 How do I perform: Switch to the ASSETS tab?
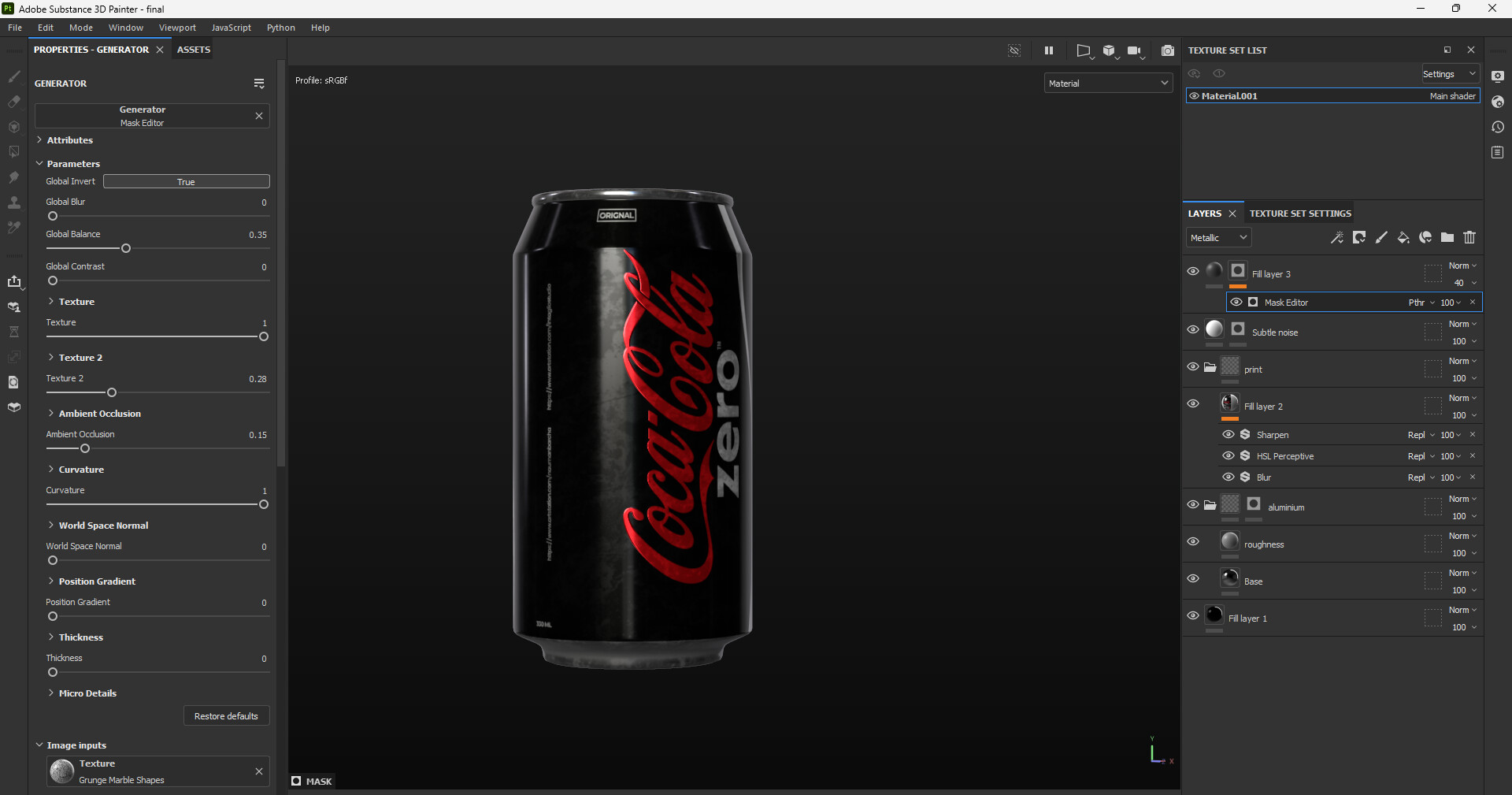click(192, 49)
